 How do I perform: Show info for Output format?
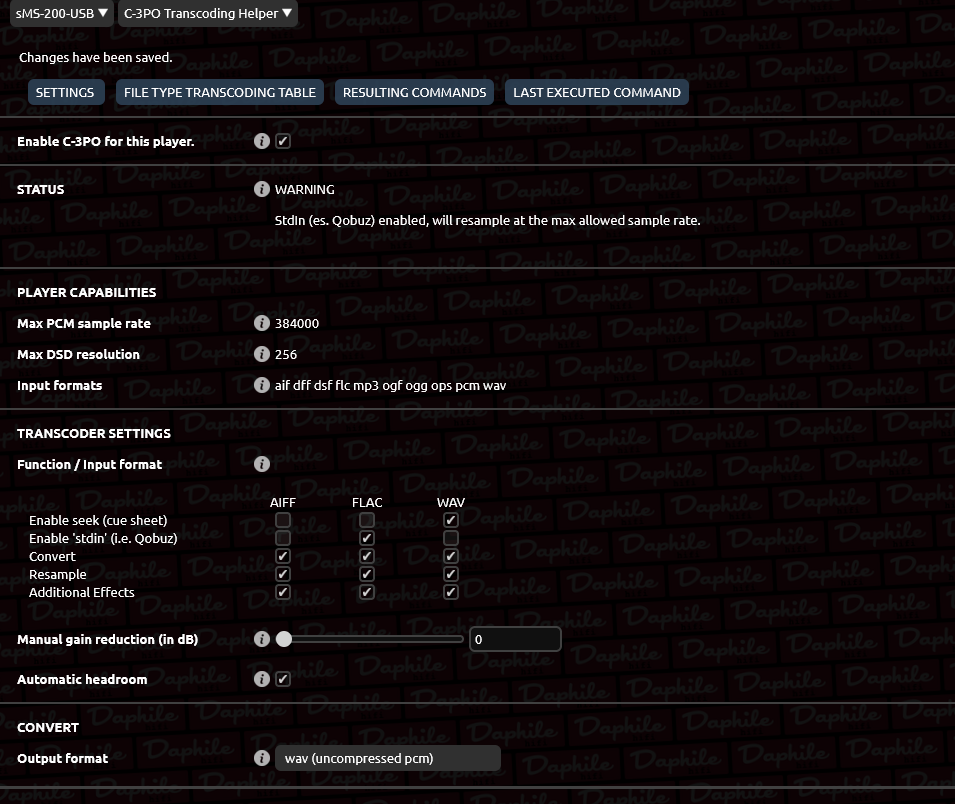(x=262, y=758)
